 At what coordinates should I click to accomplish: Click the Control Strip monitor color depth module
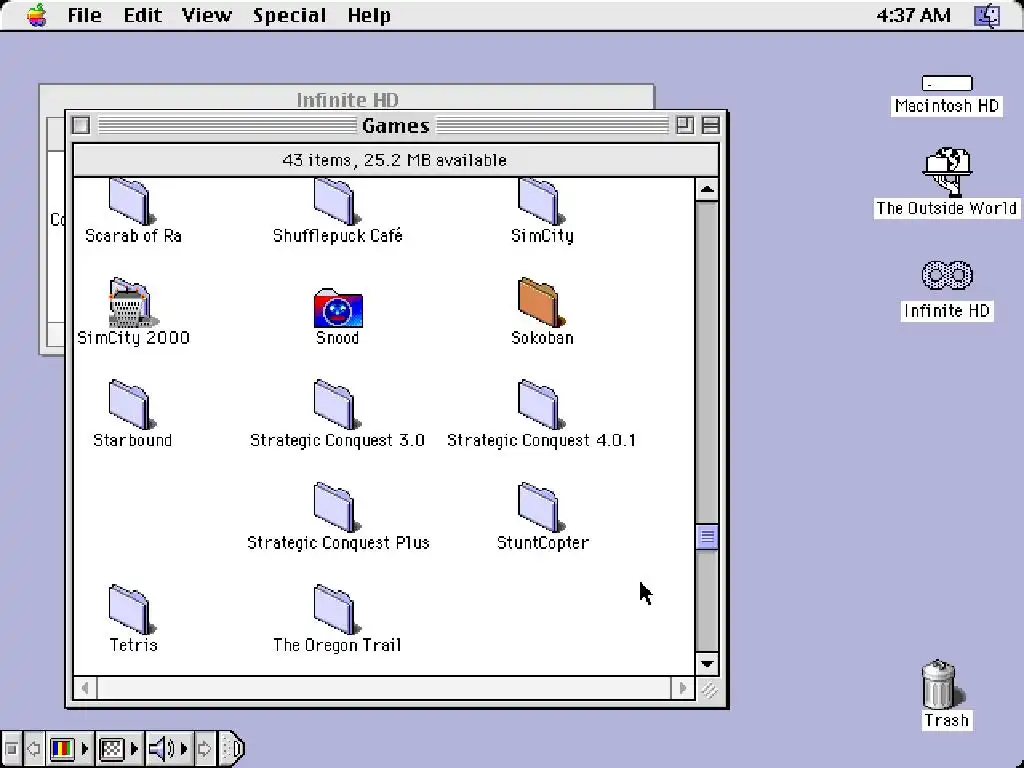[x=69, y=748]
